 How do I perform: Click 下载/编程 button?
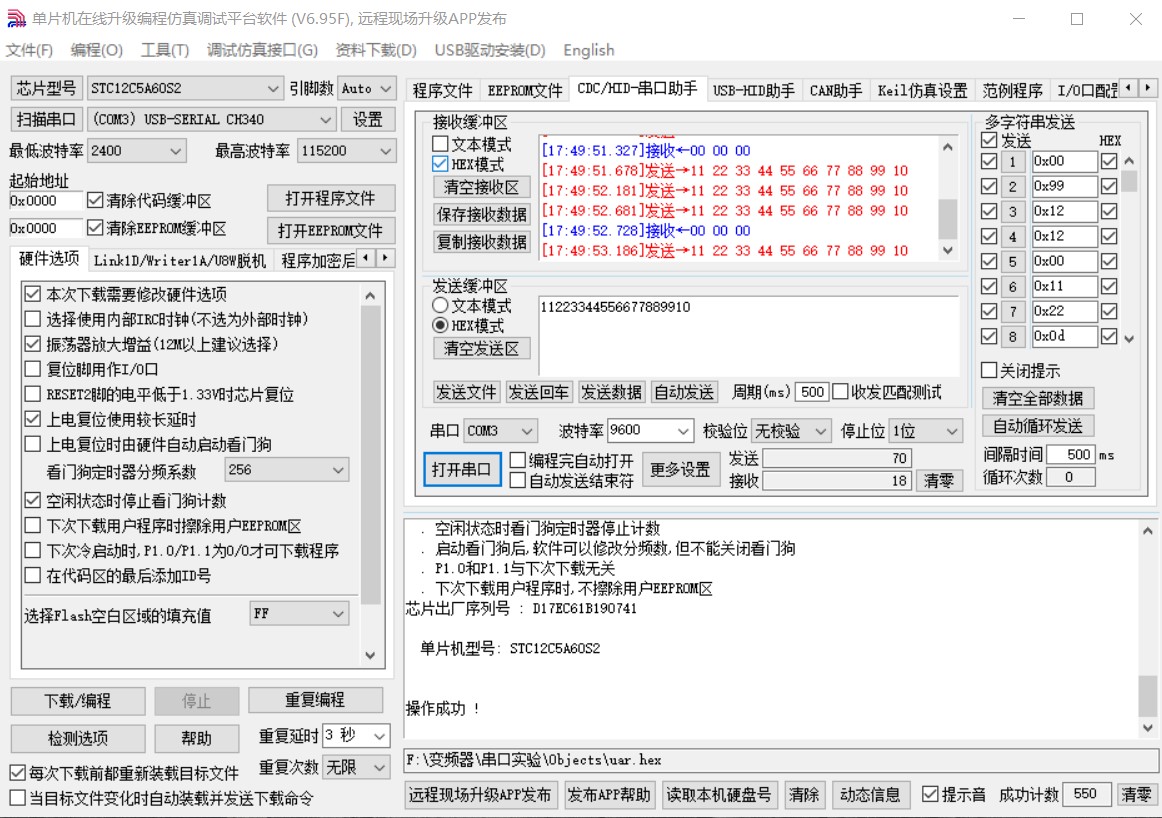(x=78, y=701)
